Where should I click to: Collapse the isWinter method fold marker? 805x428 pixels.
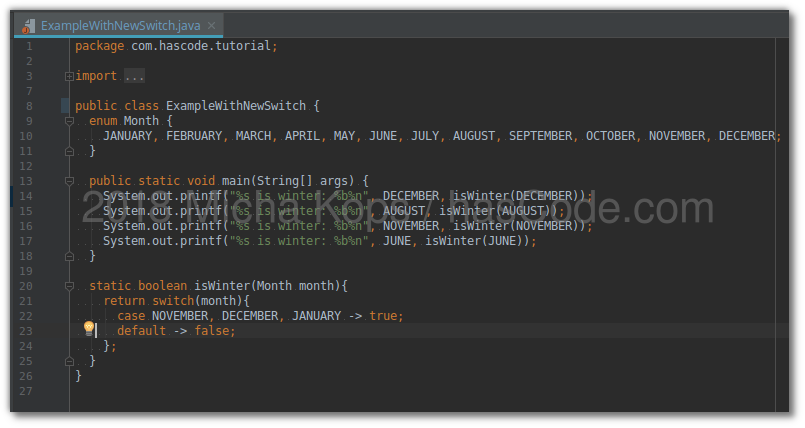pos(69,286)
